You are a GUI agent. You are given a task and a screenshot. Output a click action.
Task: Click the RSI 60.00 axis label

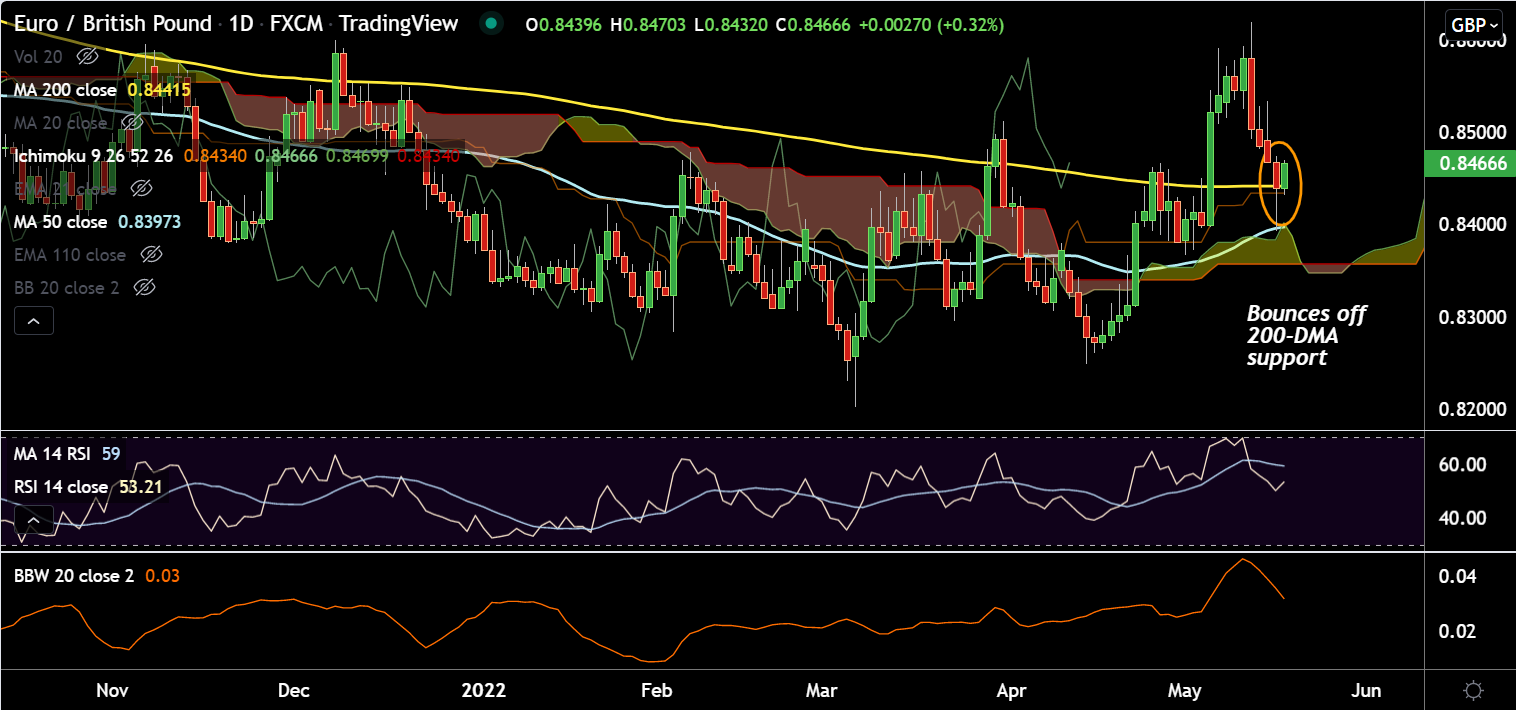point(1460,465)
